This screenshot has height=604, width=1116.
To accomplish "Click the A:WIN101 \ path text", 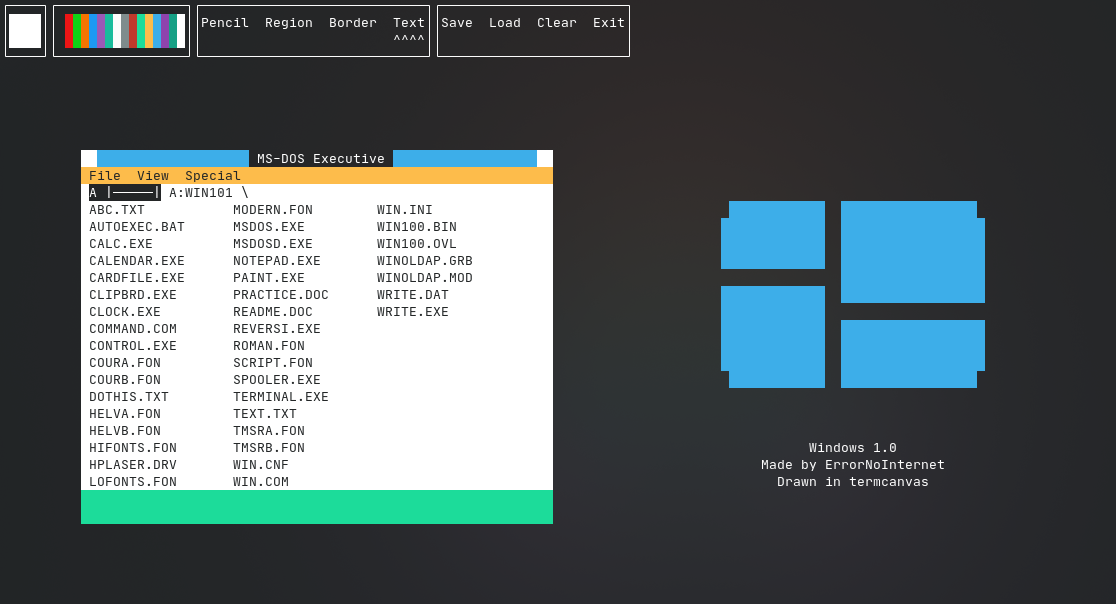I will tap(209, 193).
